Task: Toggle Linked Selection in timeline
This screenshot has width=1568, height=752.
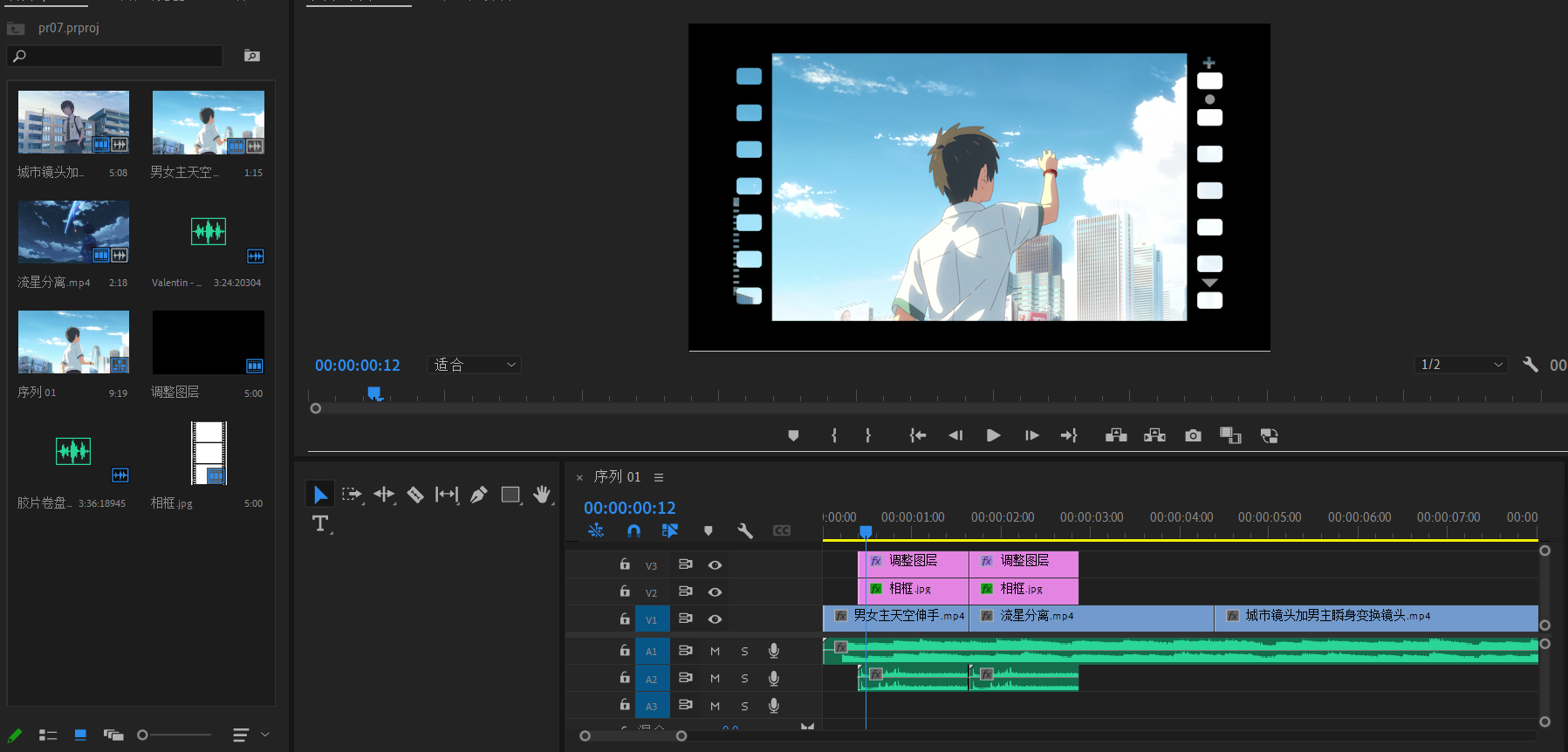Action: pyautogui.click(x=670, y=530)
